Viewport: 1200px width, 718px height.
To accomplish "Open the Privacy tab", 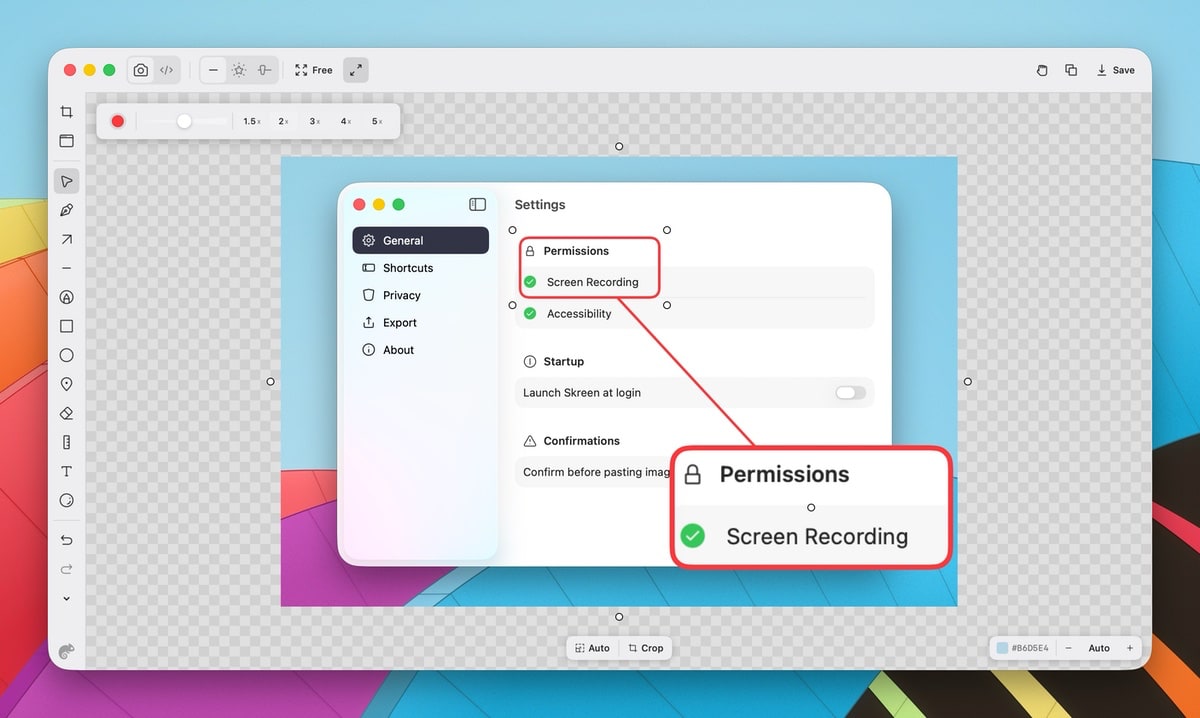I will (x=402, y=295).
